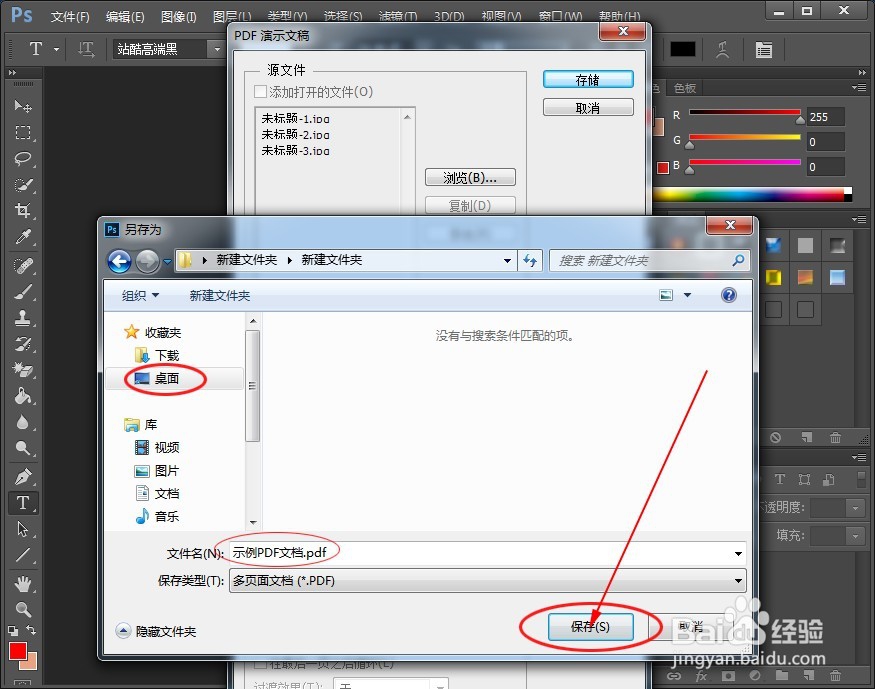Select 未标题-2.jpg in source files list
The height and width of the screenshot is (689, 875).
click(x=296, y=134)
